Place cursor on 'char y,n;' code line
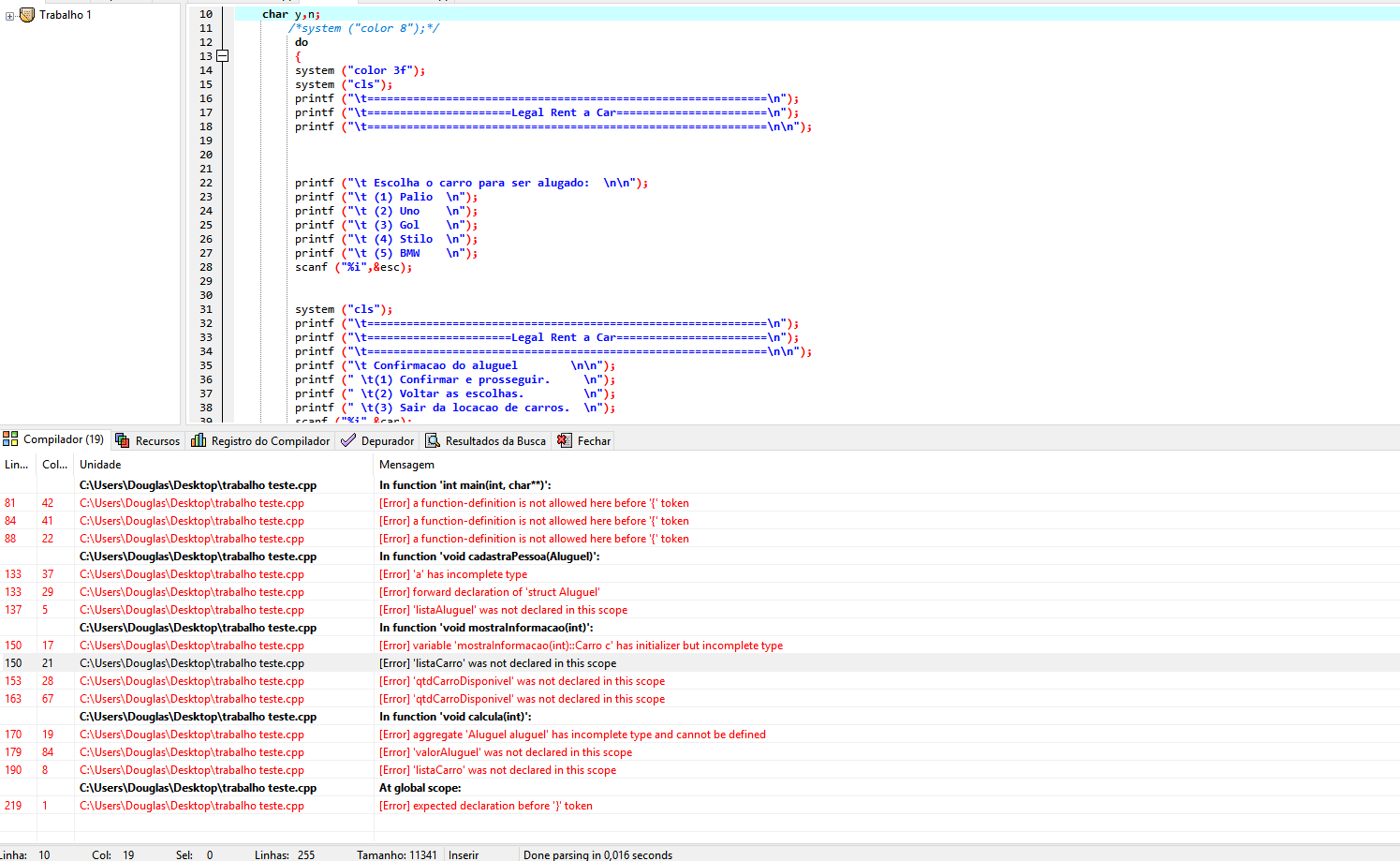The width and height of the screenshot is (1400, 861). point(291,14)
